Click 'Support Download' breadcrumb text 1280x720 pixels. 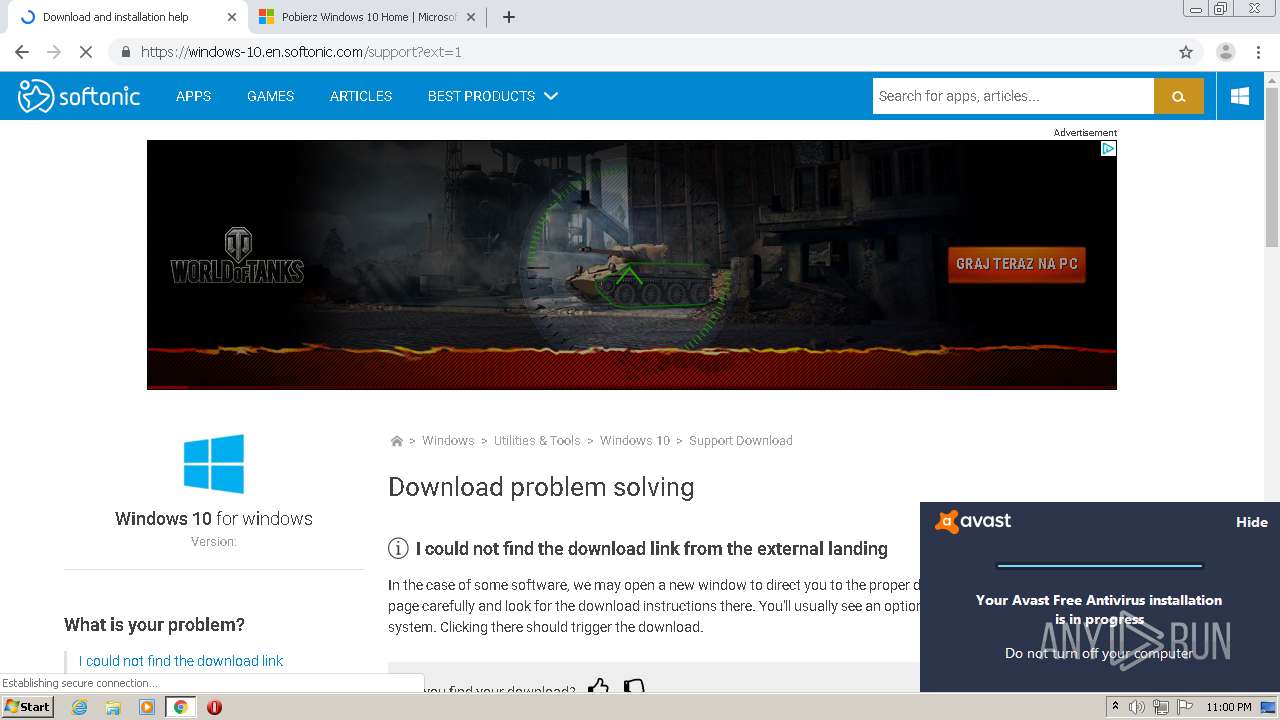pyautogui.click(x=741, y=441)
